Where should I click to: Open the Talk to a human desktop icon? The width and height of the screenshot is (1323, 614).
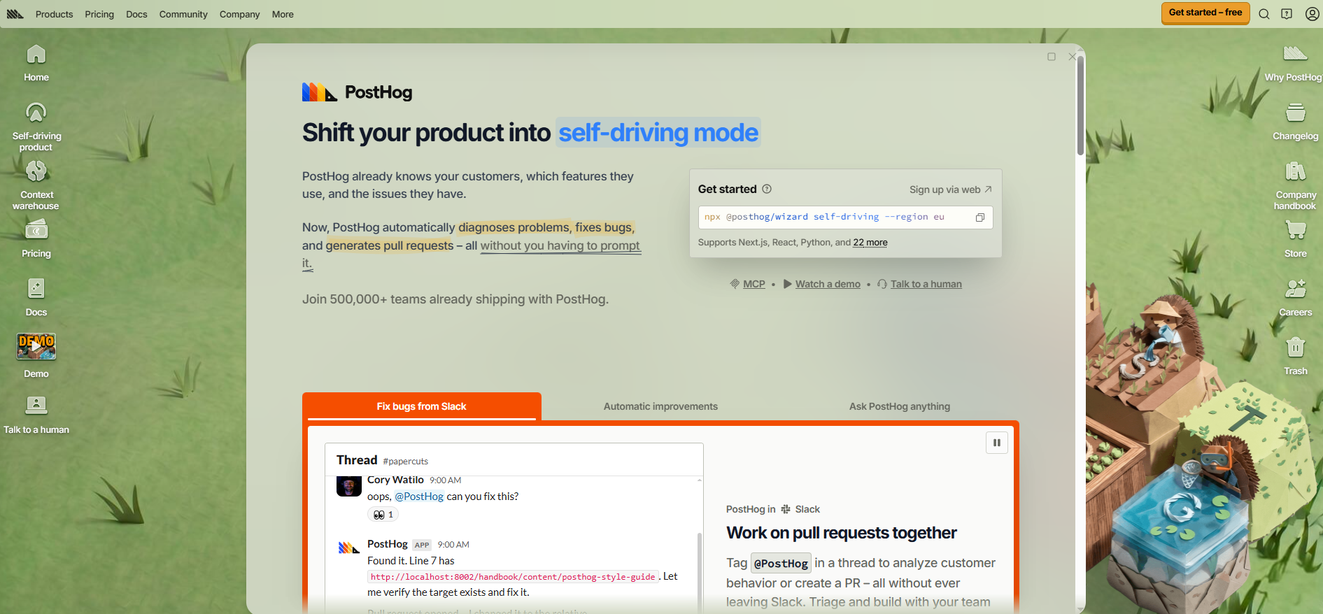point(36,415)
